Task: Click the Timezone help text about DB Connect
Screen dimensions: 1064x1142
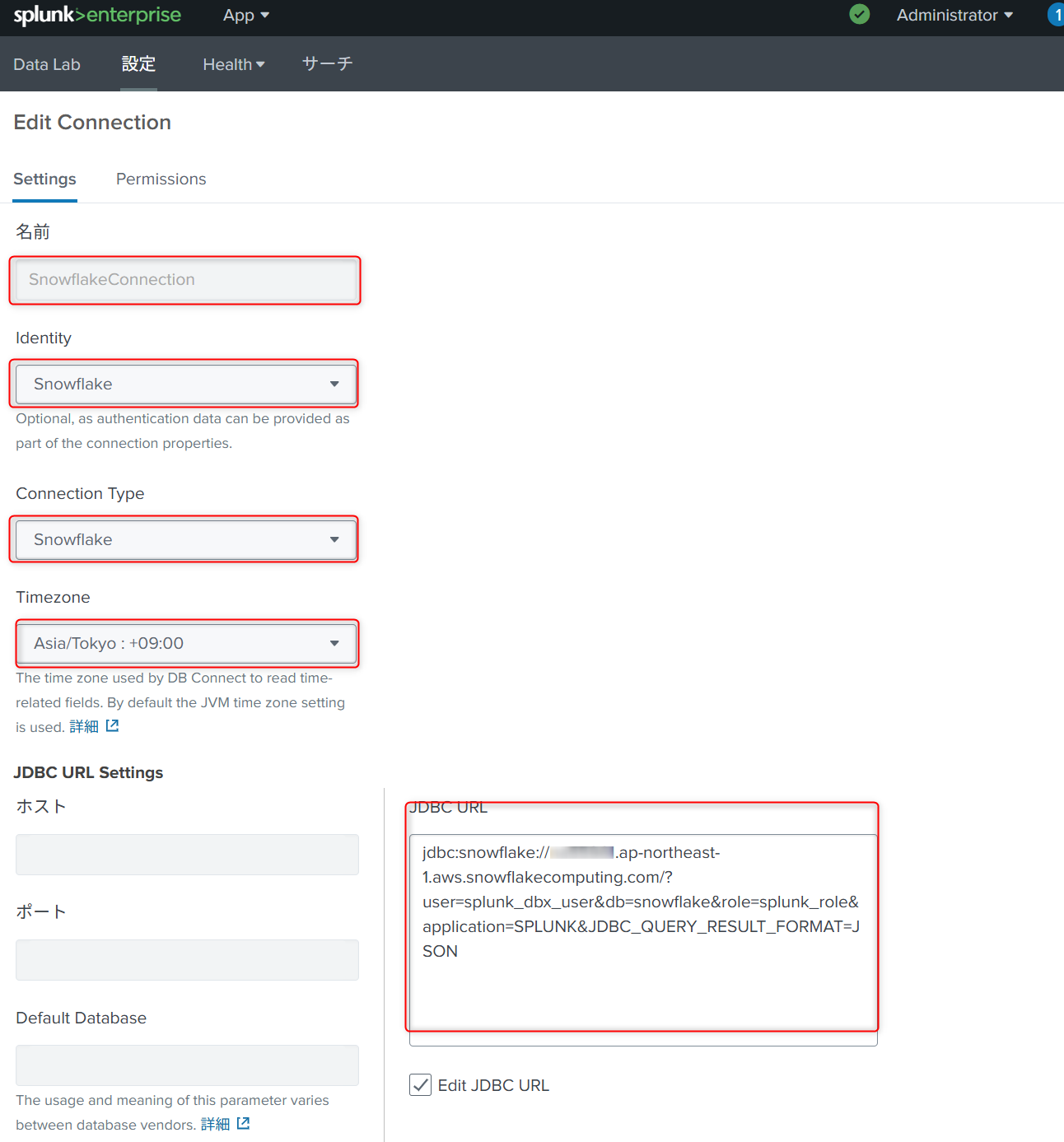Action: pos(180,702)
